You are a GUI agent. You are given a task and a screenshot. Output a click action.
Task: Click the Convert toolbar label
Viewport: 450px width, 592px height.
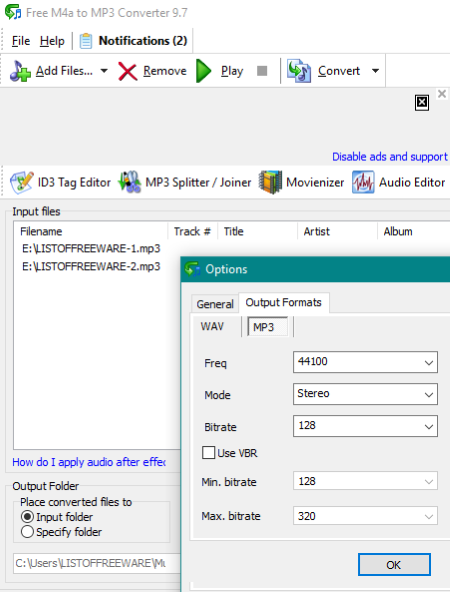pyautogui.click(x=339, y=71)
